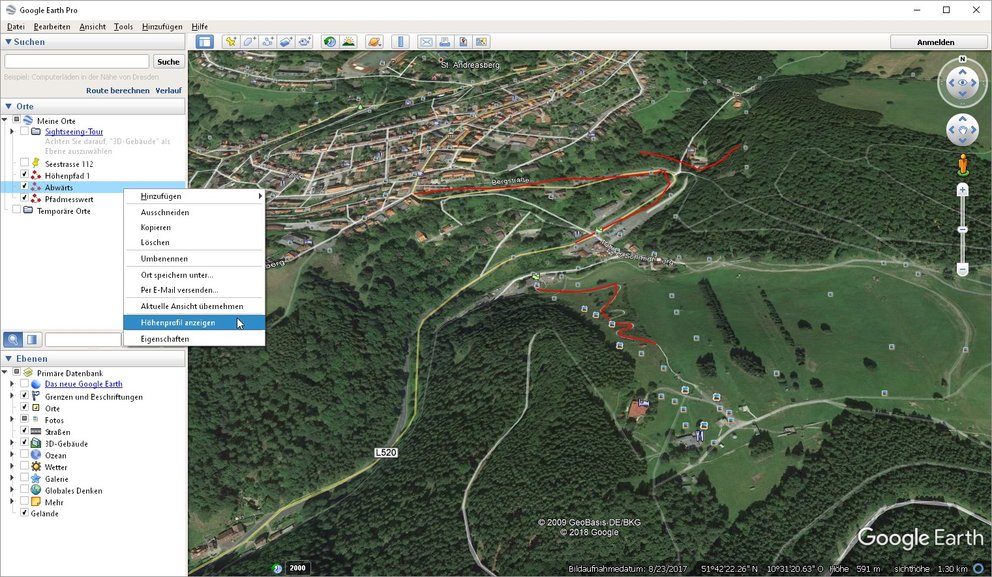The width and height of the screenshot is (992, 577).
Task: Collapse the Suchen panel
Action: coord(9,42)
